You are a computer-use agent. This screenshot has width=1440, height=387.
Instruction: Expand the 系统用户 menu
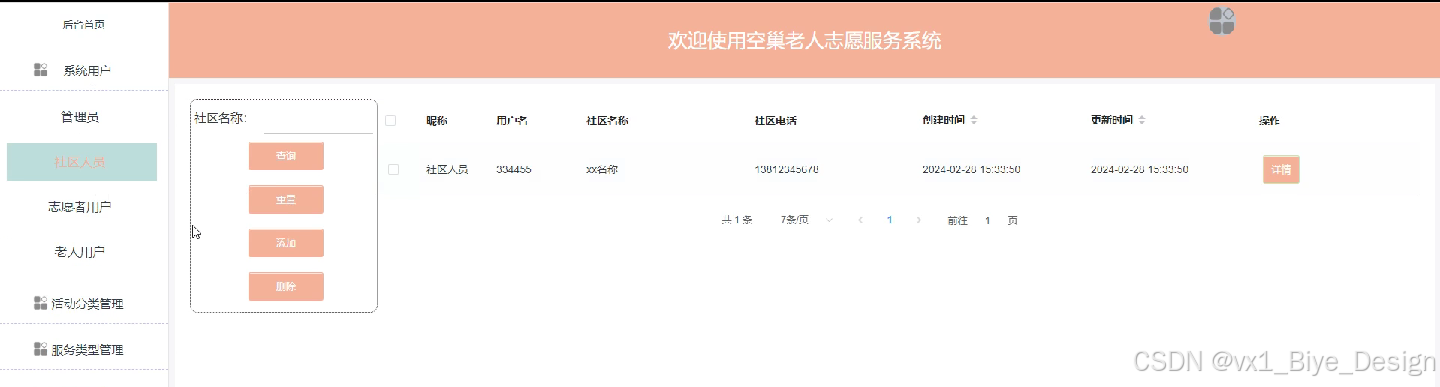click(x=84, y=70)
